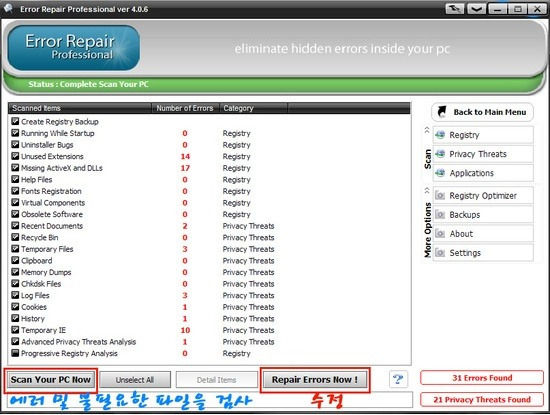Open help with the question mark icon
The height and width of the screenshot is (415, 550).
point(398,379)
